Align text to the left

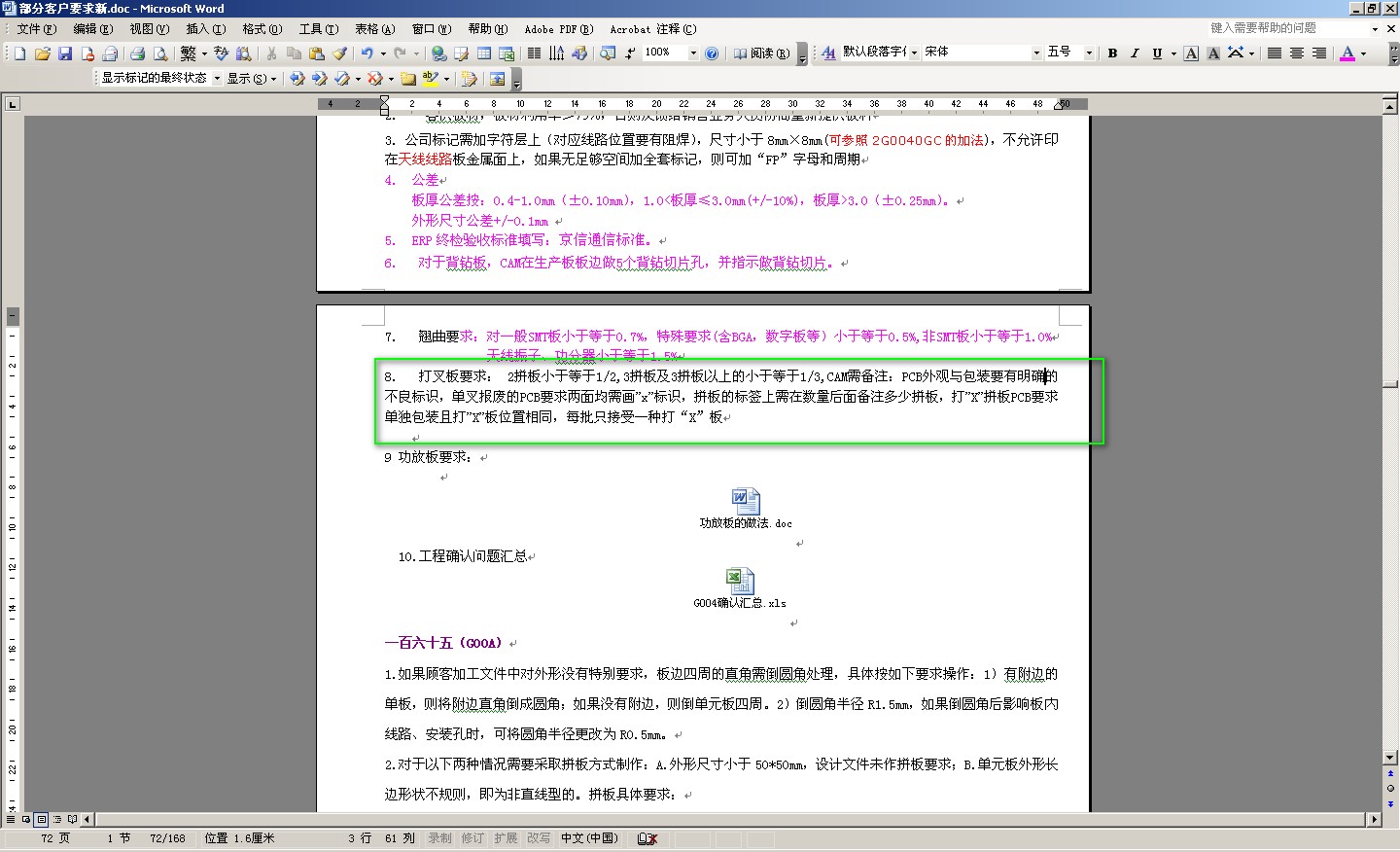tap(1275, 53)
